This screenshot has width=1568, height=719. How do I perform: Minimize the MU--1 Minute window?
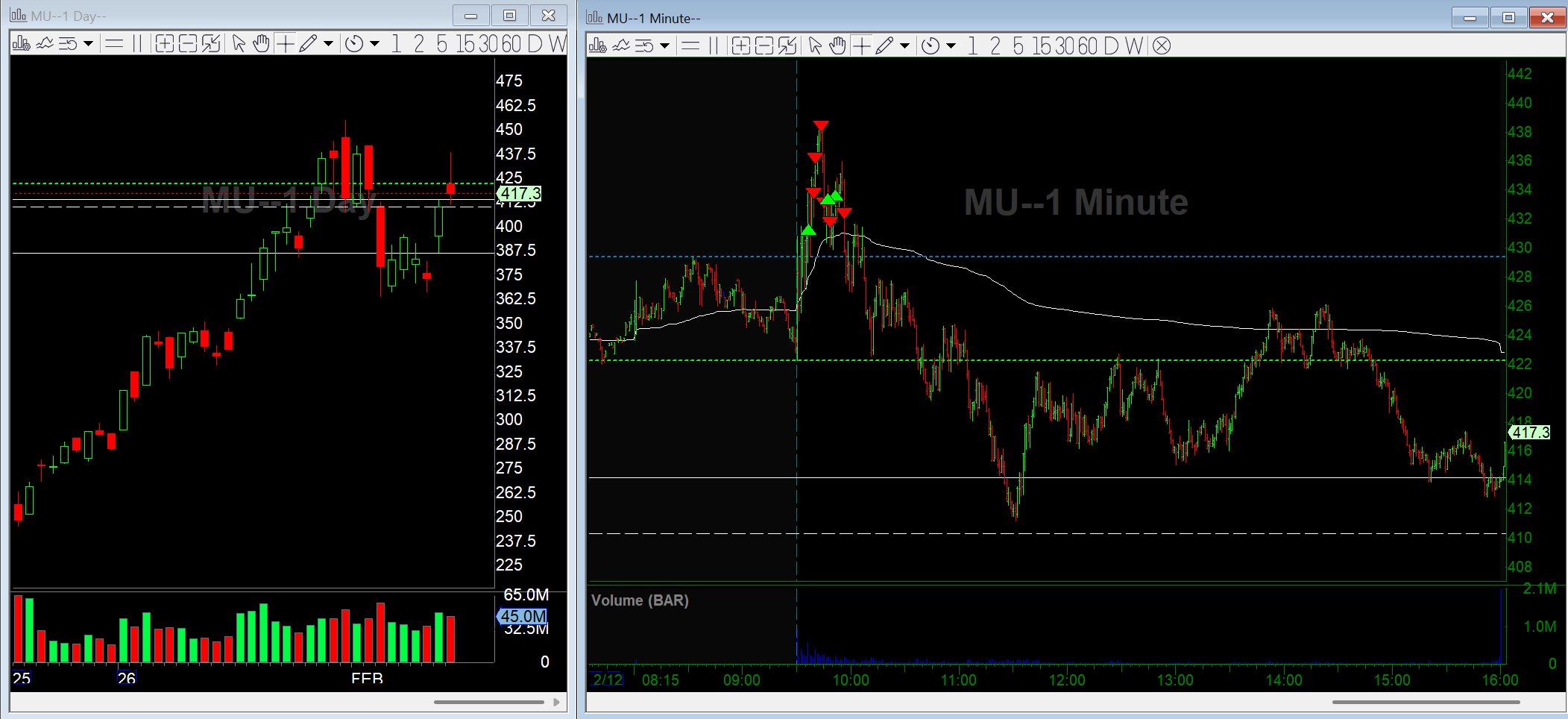pos(1470,18)
